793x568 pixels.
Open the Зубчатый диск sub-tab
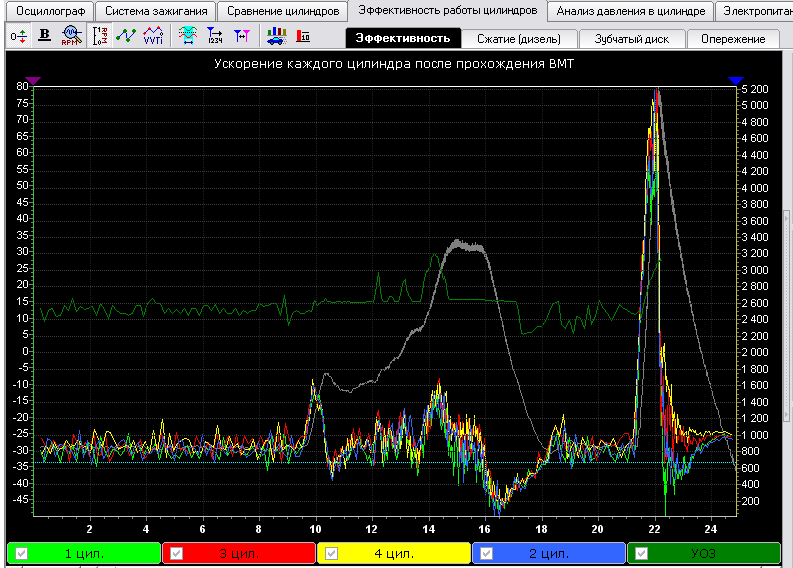tap(632, 39)
